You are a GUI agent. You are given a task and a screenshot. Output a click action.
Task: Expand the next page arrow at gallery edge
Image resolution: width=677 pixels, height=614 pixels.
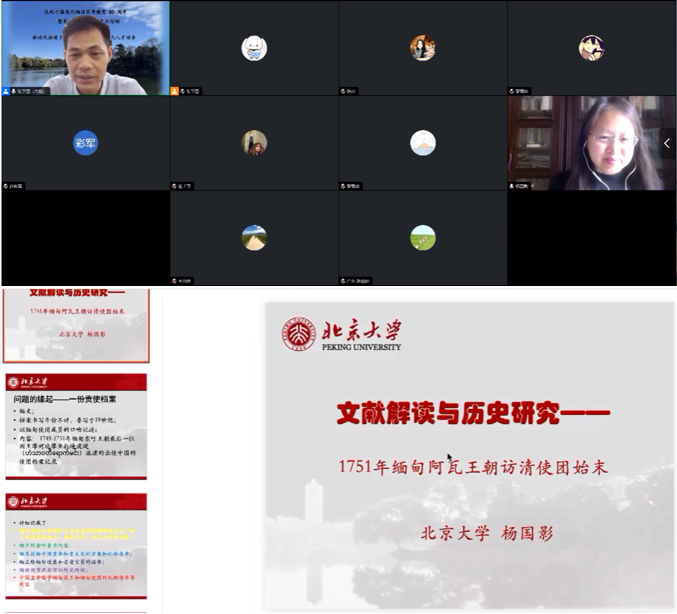pos(667,143)
